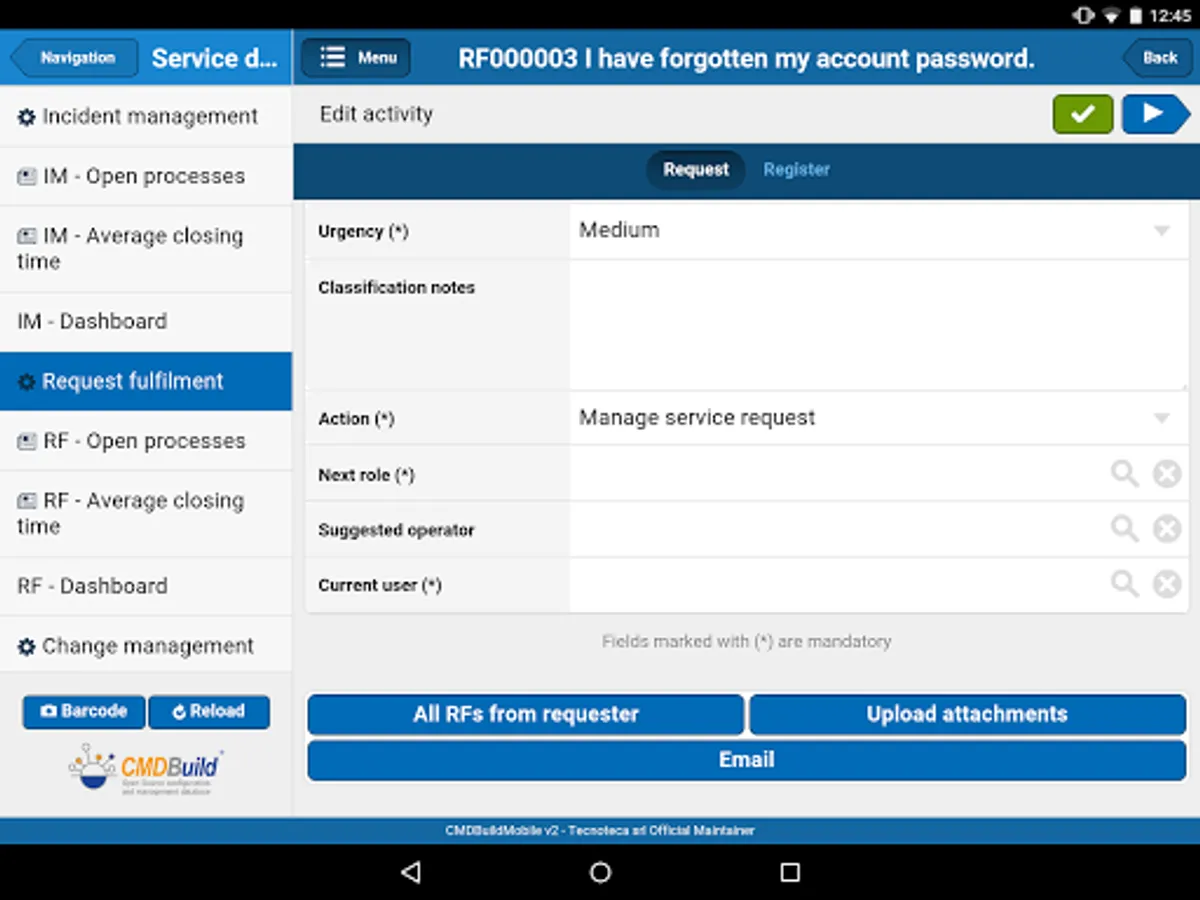Tap the Upload attachments button
Image resolution: width=1200 pixels, height=900 pixels.
[967, 714]
